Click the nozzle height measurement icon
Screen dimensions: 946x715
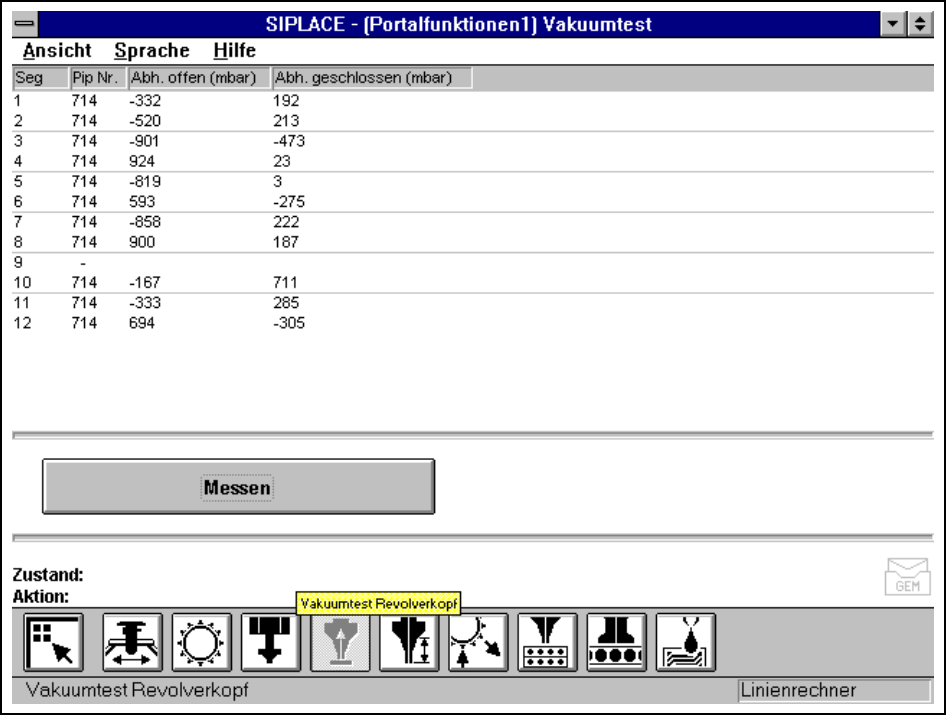409,643
